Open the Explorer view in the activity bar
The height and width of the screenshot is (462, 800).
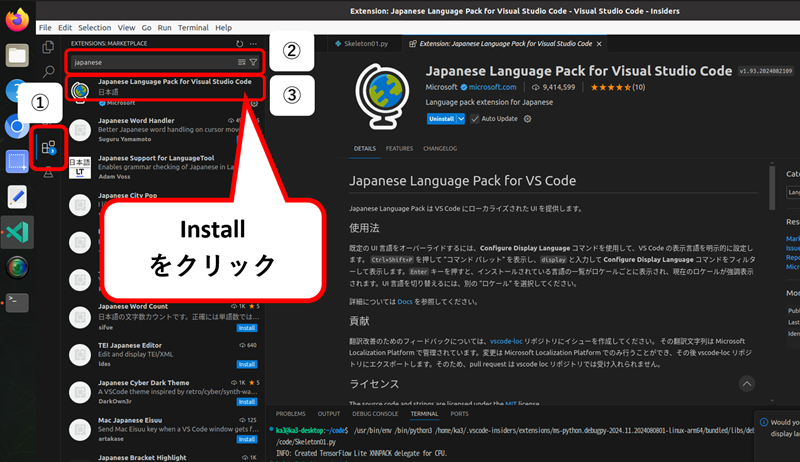pos(48,47)
